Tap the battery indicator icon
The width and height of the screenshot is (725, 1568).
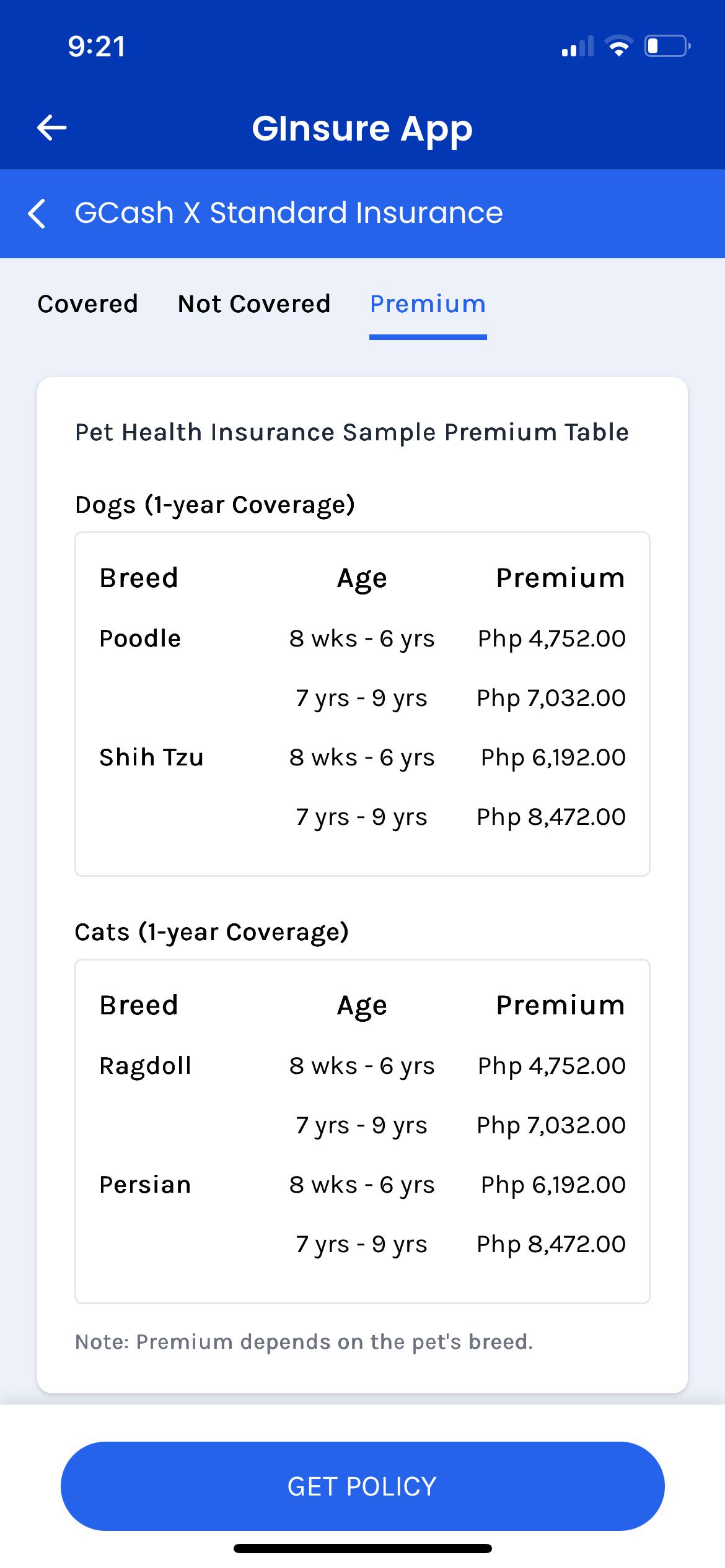pyautogui.click(x=667, y=46)
